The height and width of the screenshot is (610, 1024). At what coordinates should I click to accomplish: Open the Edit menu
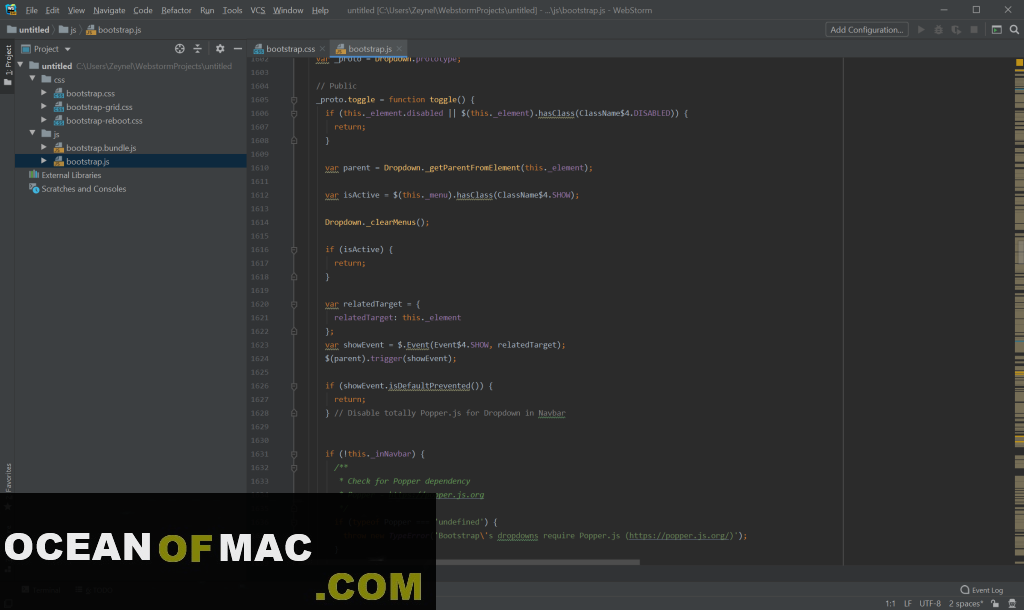(x=52, y=10)
